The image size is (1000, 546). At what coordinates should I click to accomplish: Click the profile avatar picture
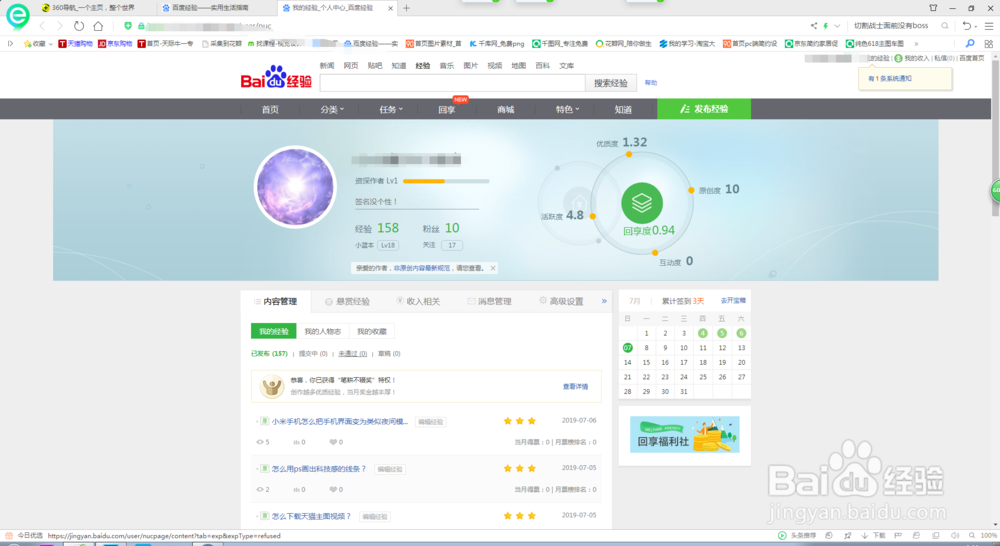(295, 187)
